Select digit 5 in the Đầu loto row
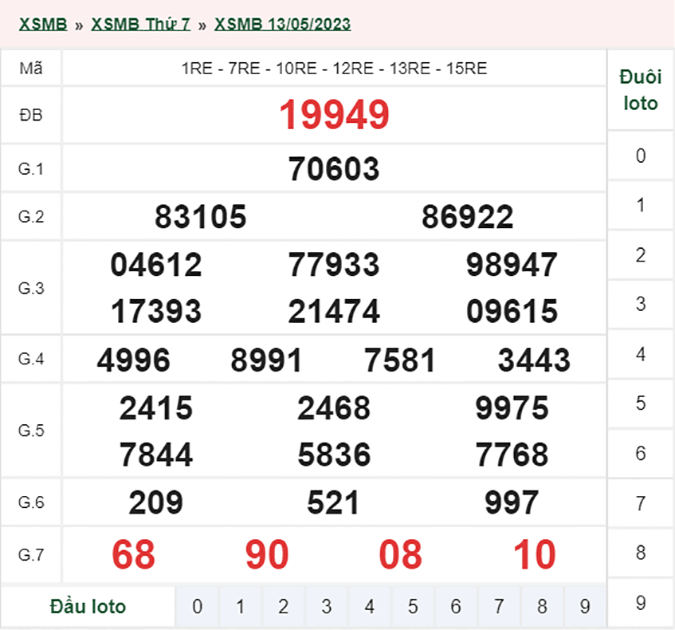675x630 pixels. pyautogui.click(x=412, y=606)
